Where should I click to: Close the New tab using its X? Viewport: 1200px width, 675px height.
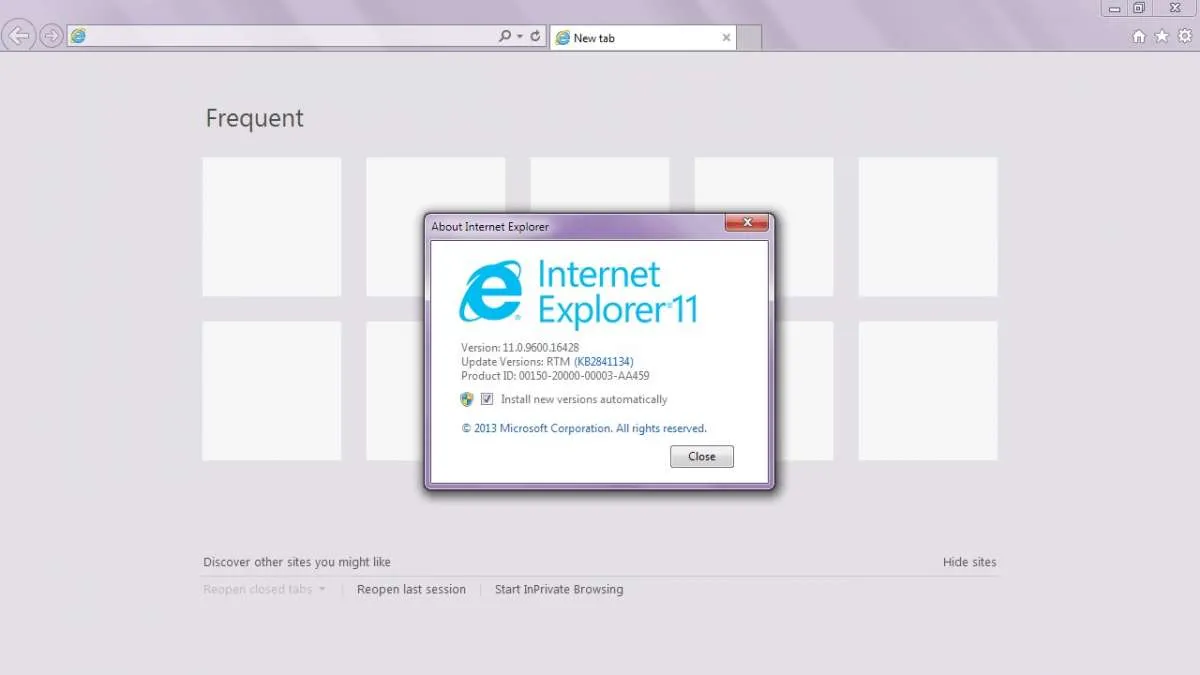726,38
